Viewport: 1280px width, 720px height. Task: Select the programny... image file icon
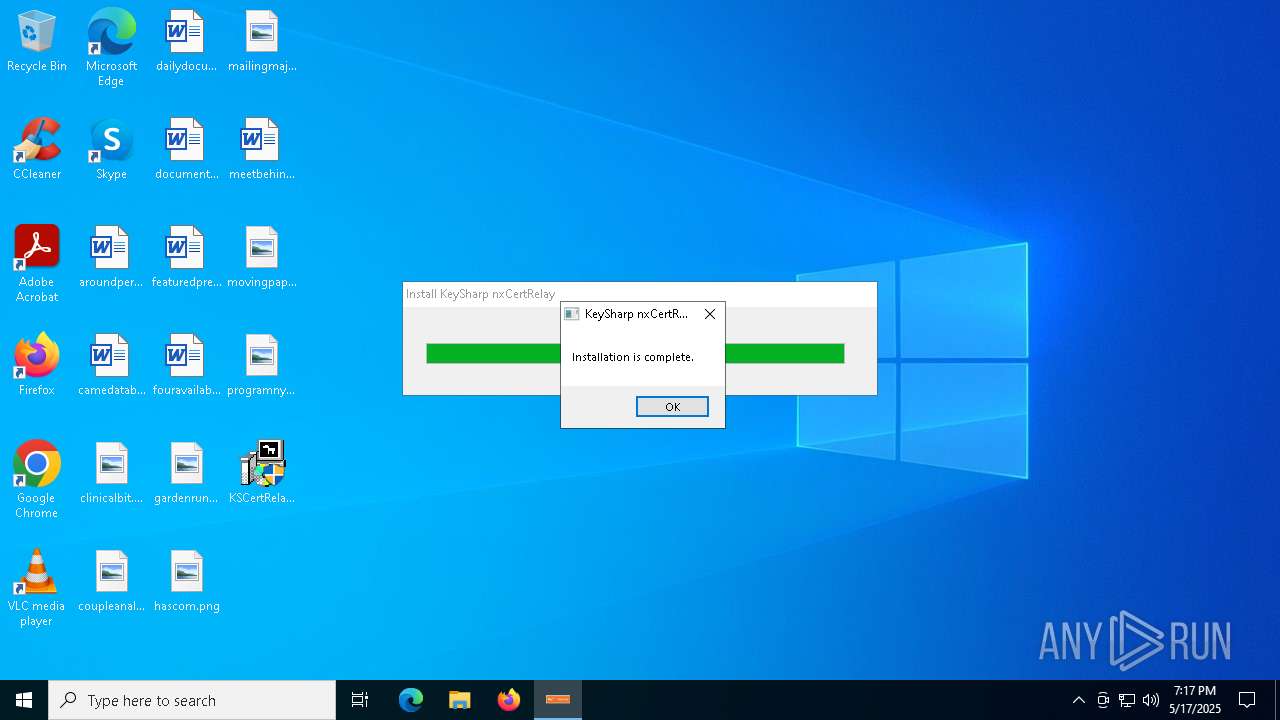(x=262, y=366)
